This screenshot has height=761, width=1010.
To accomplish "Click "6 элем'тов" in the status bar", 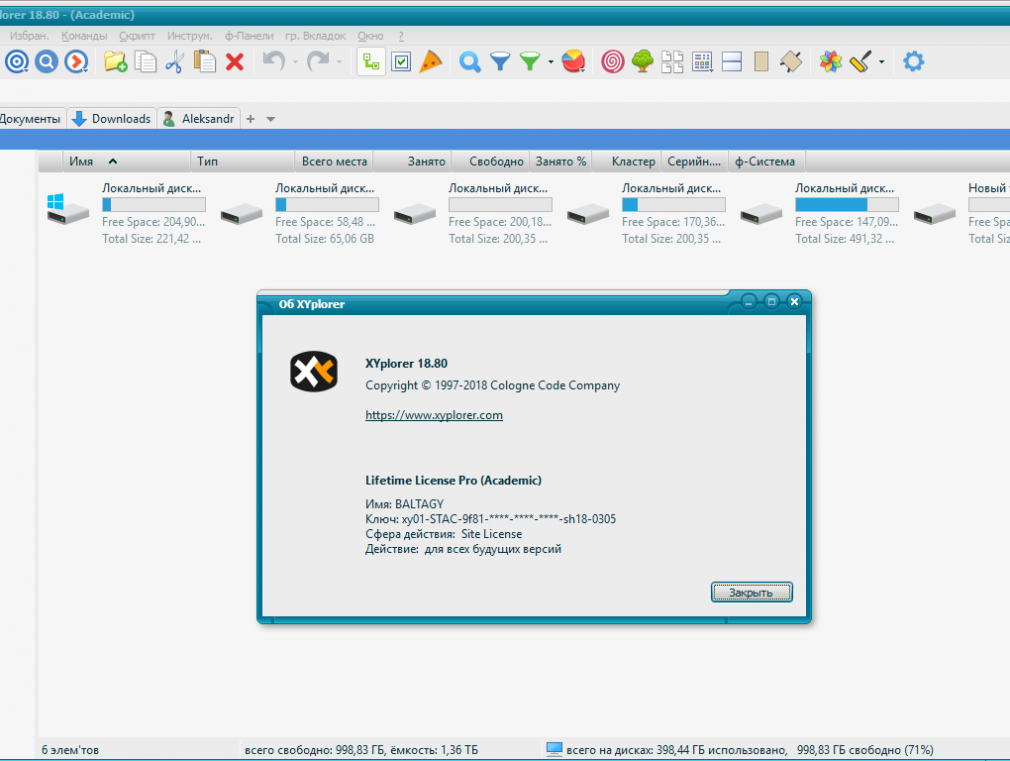I will pyautogui.click(x=70, y=750).
